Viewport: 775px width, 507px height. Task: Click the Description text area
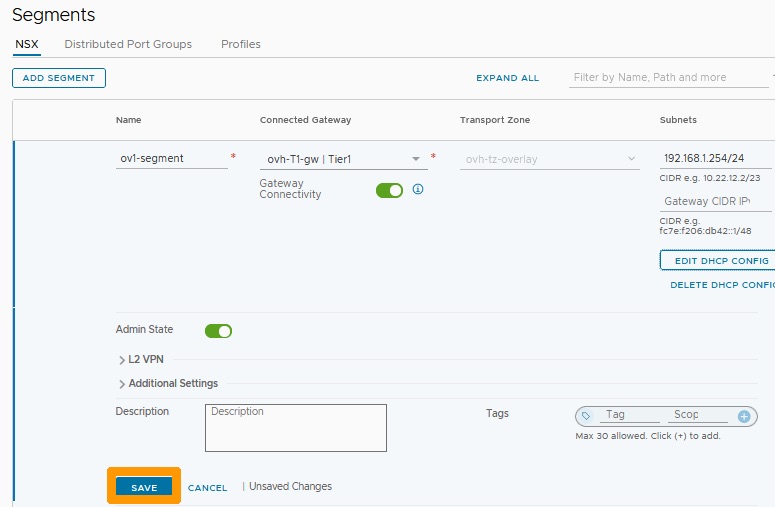coord(296,428)
